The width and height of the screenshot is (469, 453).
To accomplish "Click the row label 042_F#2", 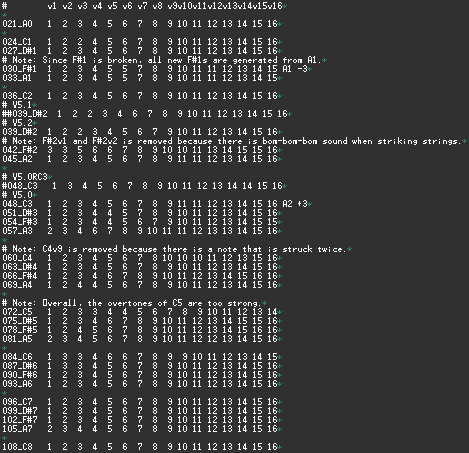I will [x=20, y=150].
